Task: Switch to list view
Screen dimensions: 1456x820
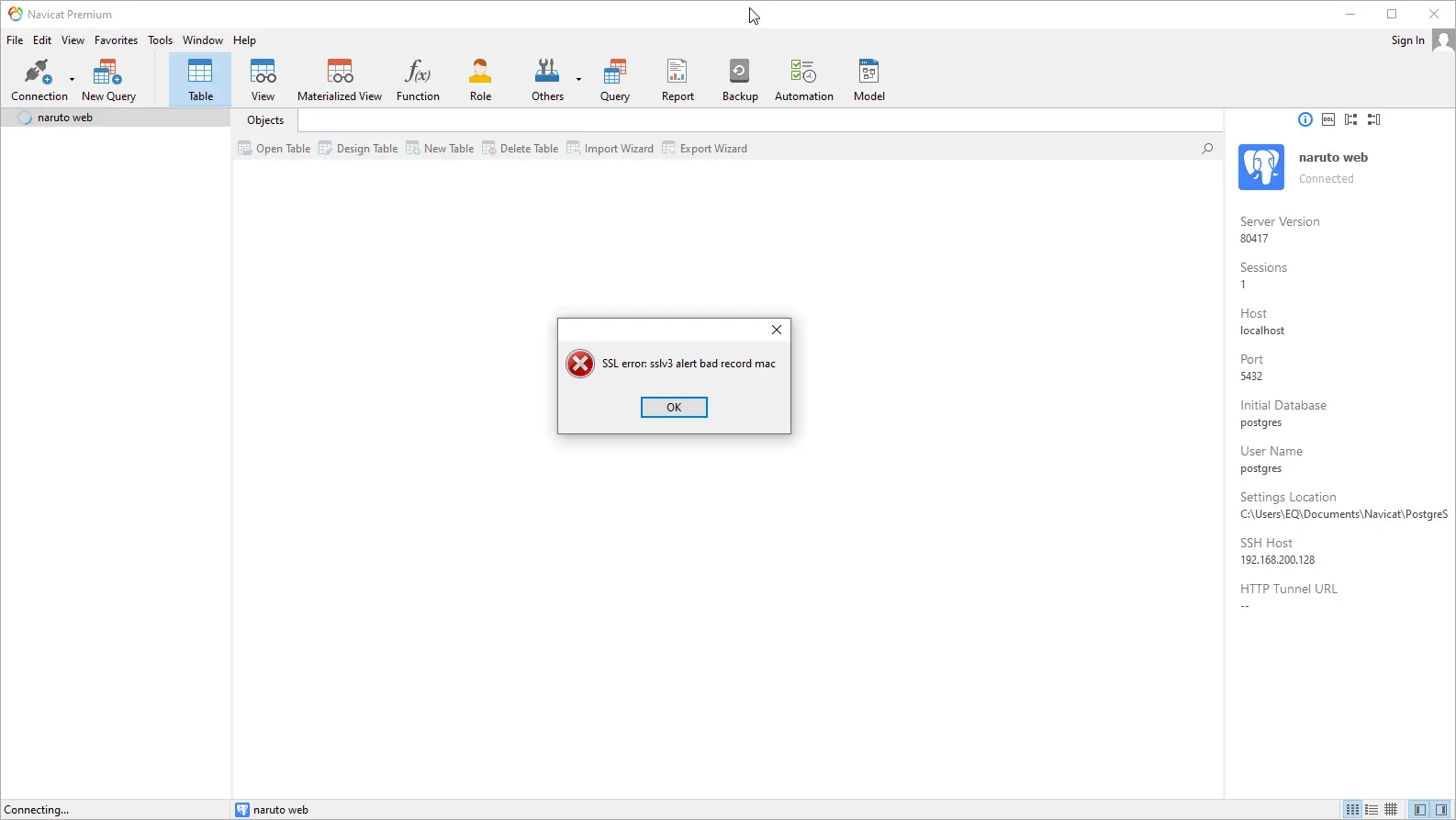Action: tap(1372, 810)
